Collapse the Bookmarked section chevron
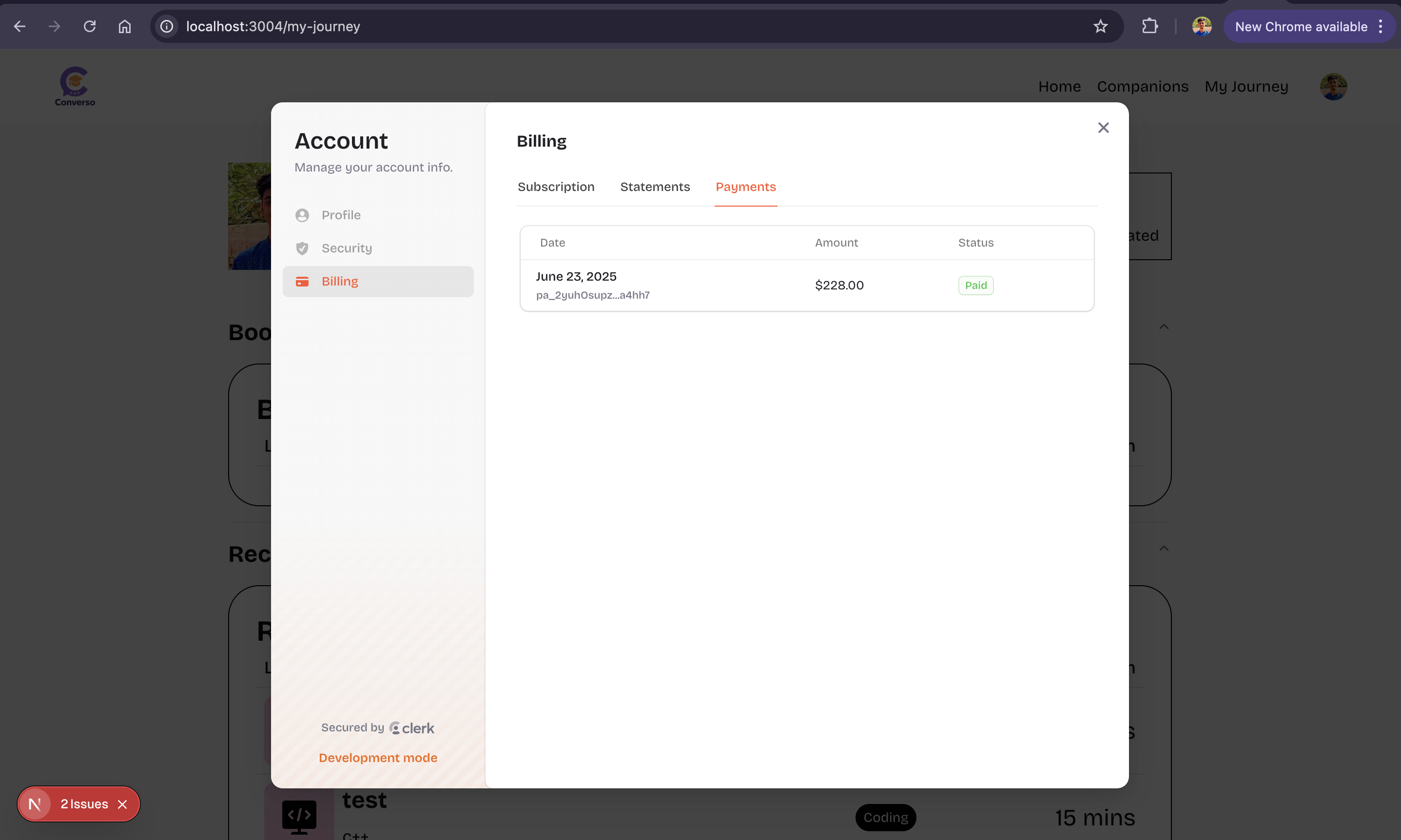Screen dimensions: 1401x840 point(1164,326)
